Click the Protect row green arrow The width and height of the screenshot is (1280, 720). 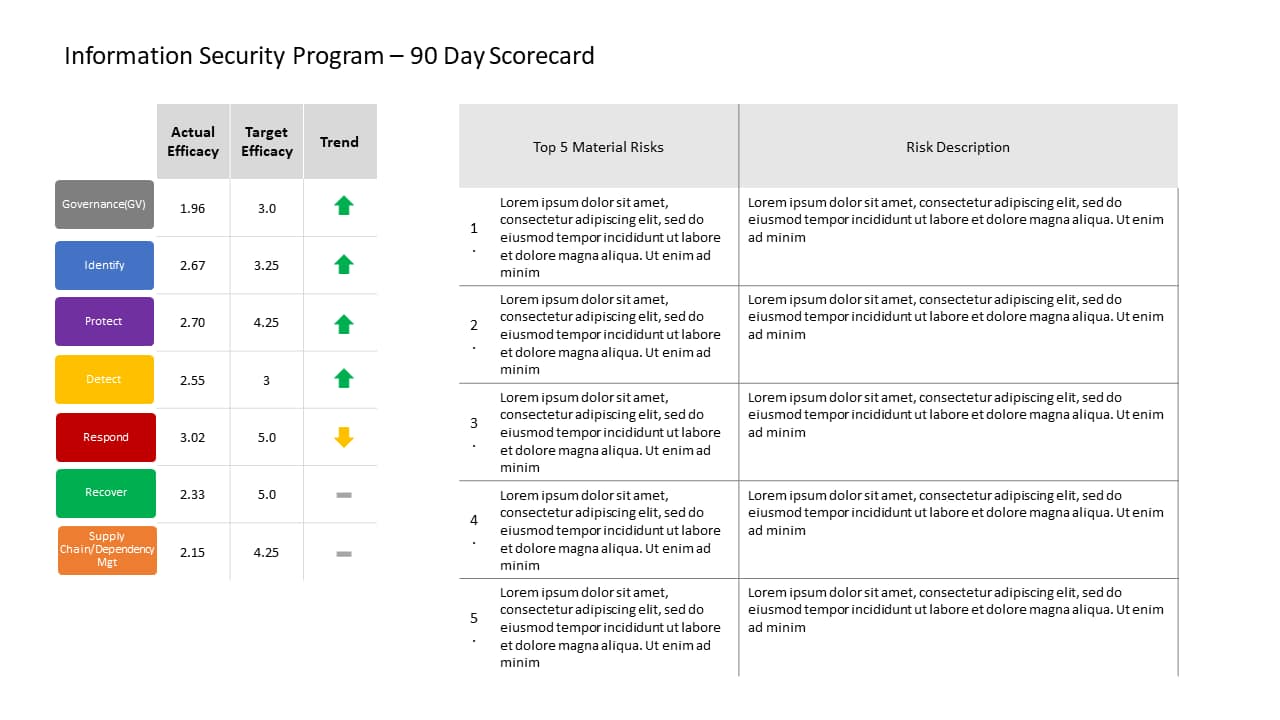(x=344, y=324)
